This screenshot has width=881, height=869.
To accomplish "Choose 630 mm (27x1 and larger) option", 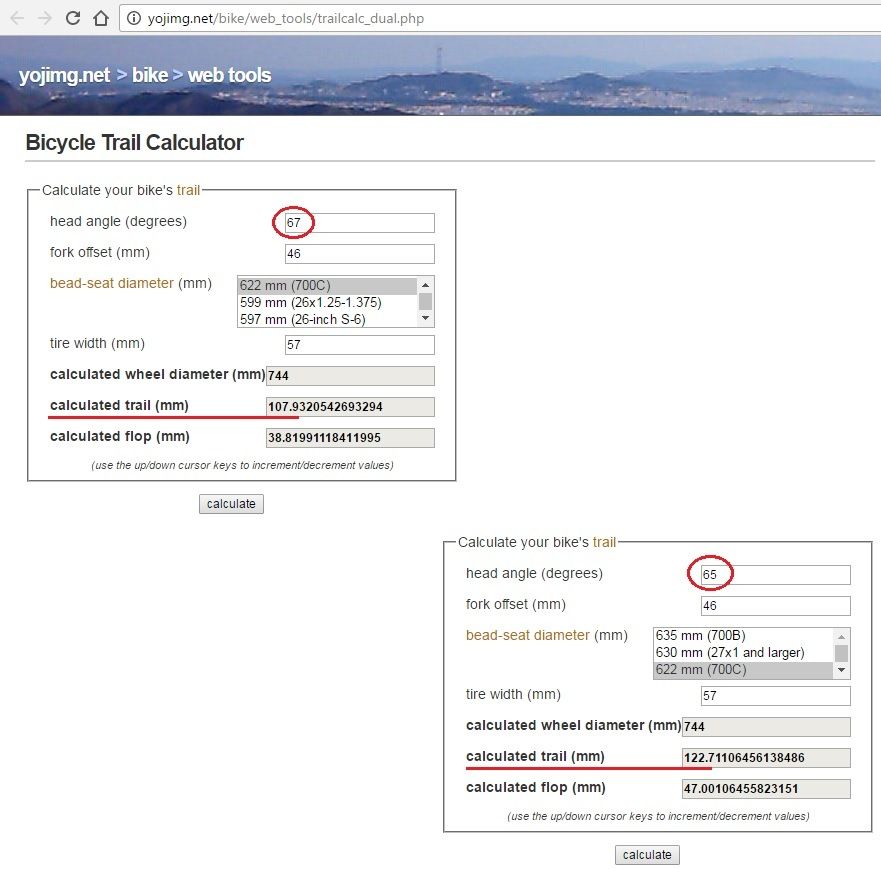I will 729,653.
